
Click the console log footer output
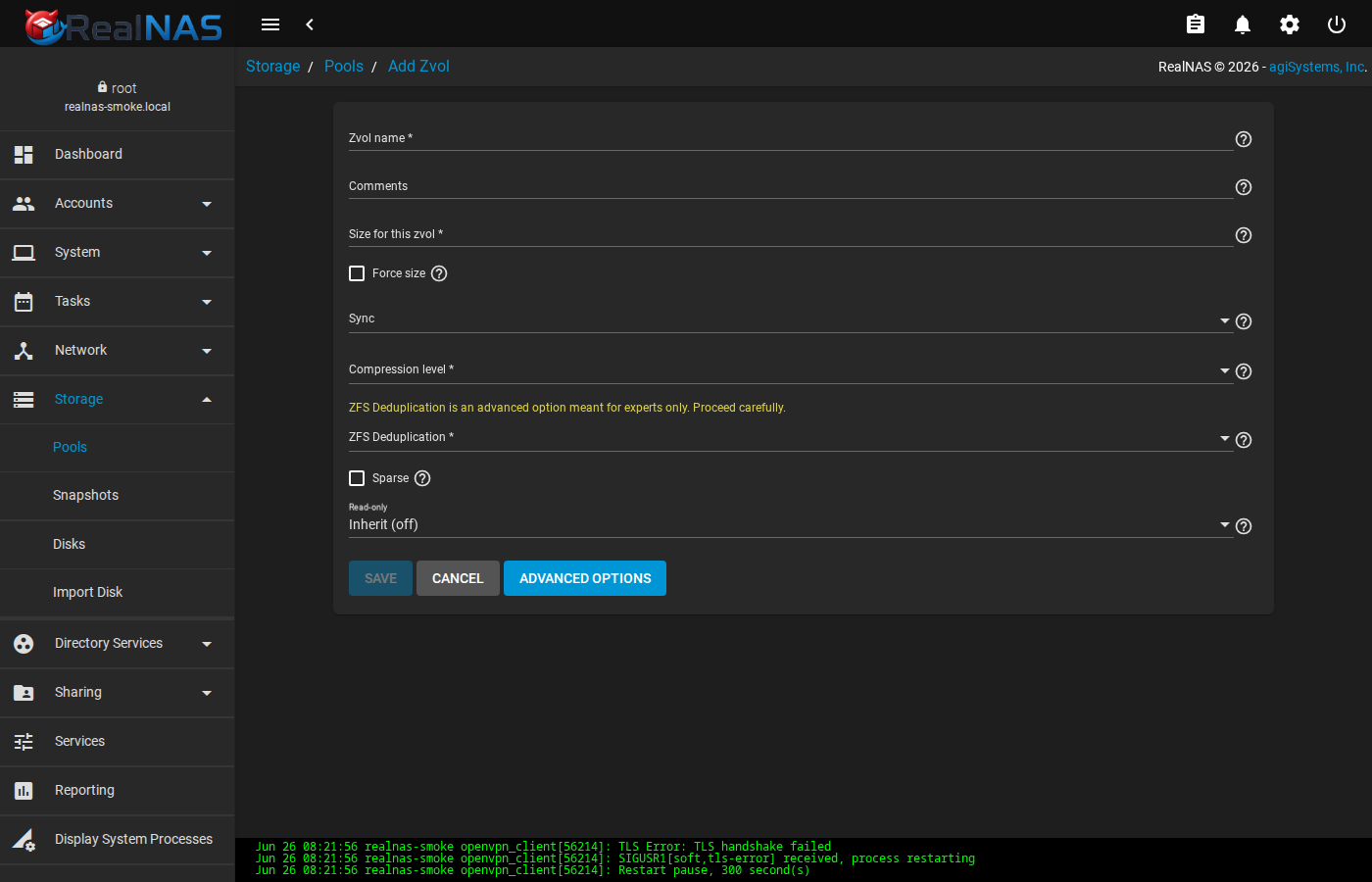coord(804,859)
